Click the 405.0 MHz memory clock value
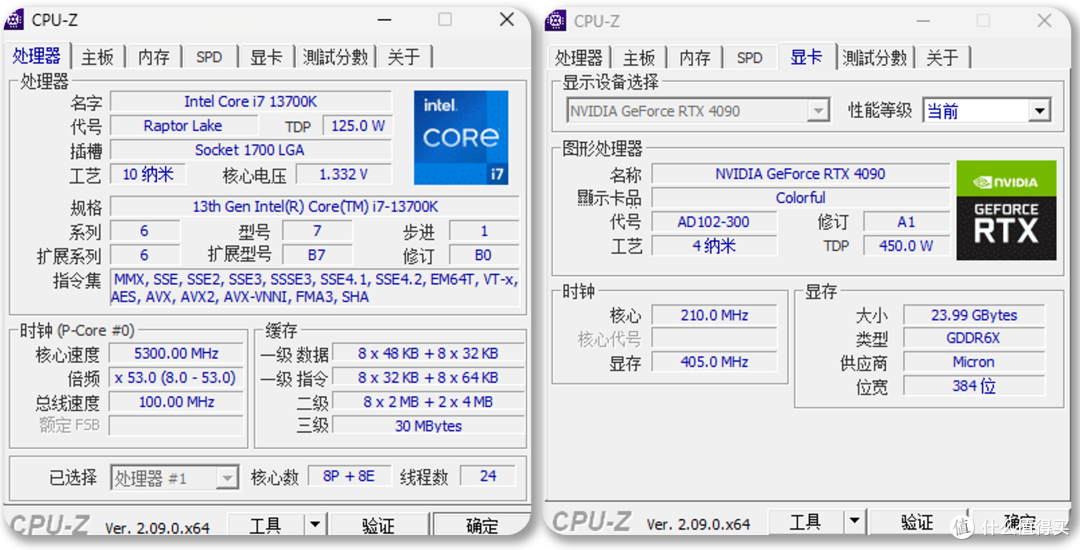 pos(714,362)
